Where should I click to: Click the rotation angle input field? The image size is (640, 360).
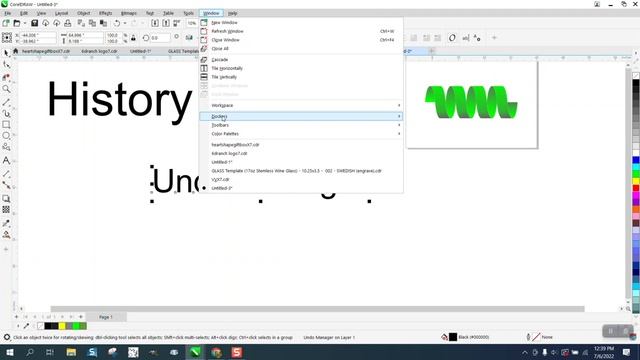click(x=160, y=38)
